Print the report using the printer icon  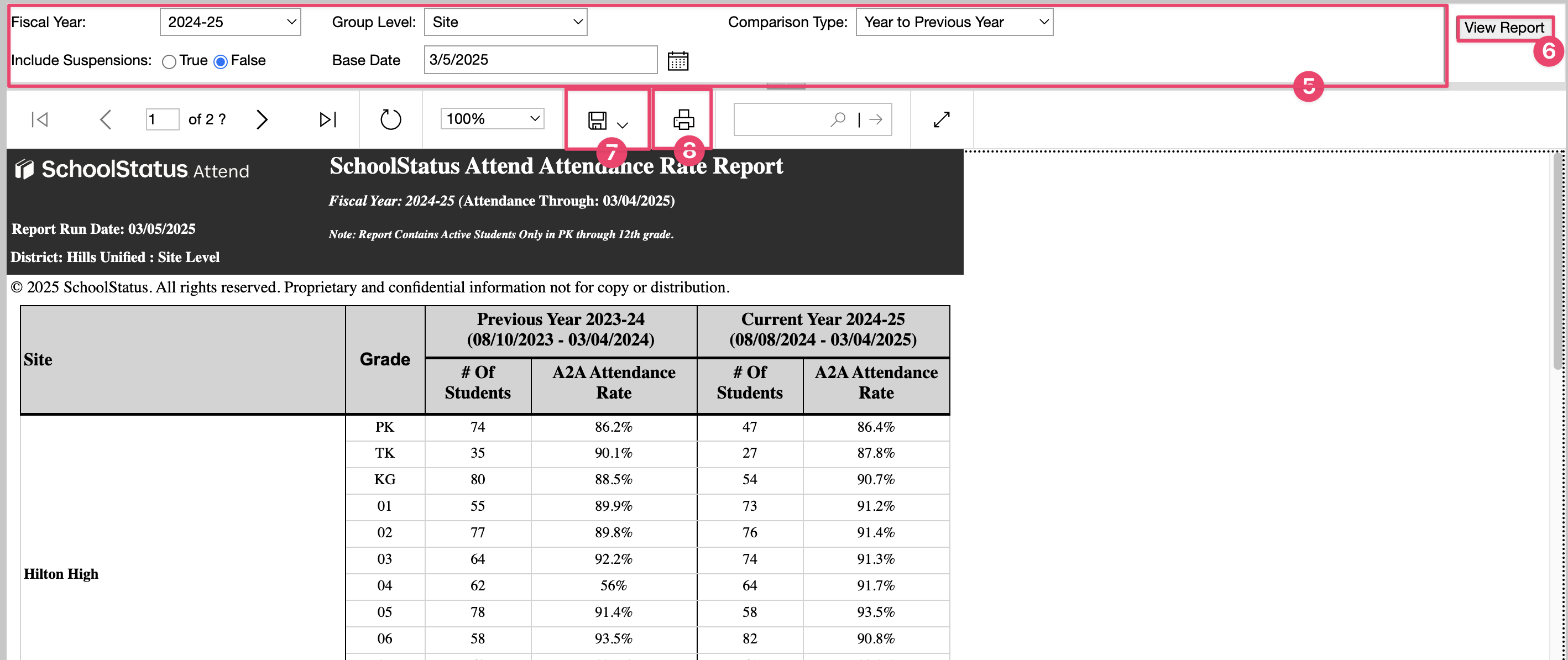pos(683,120)
